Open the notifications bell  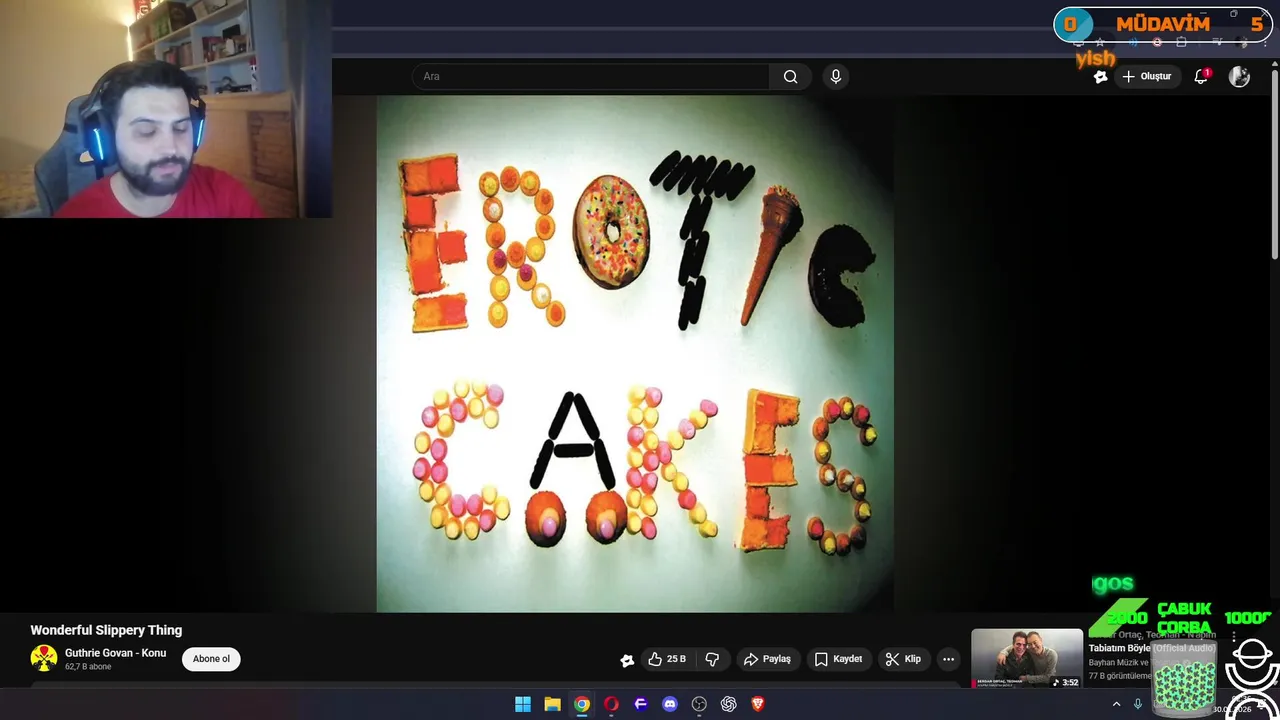coord(1202,77)
